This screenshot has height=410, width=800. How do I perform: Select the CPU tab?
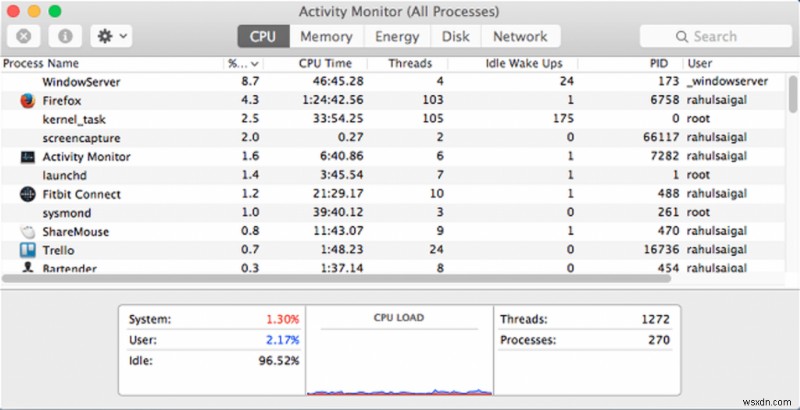tap(263, 36)
